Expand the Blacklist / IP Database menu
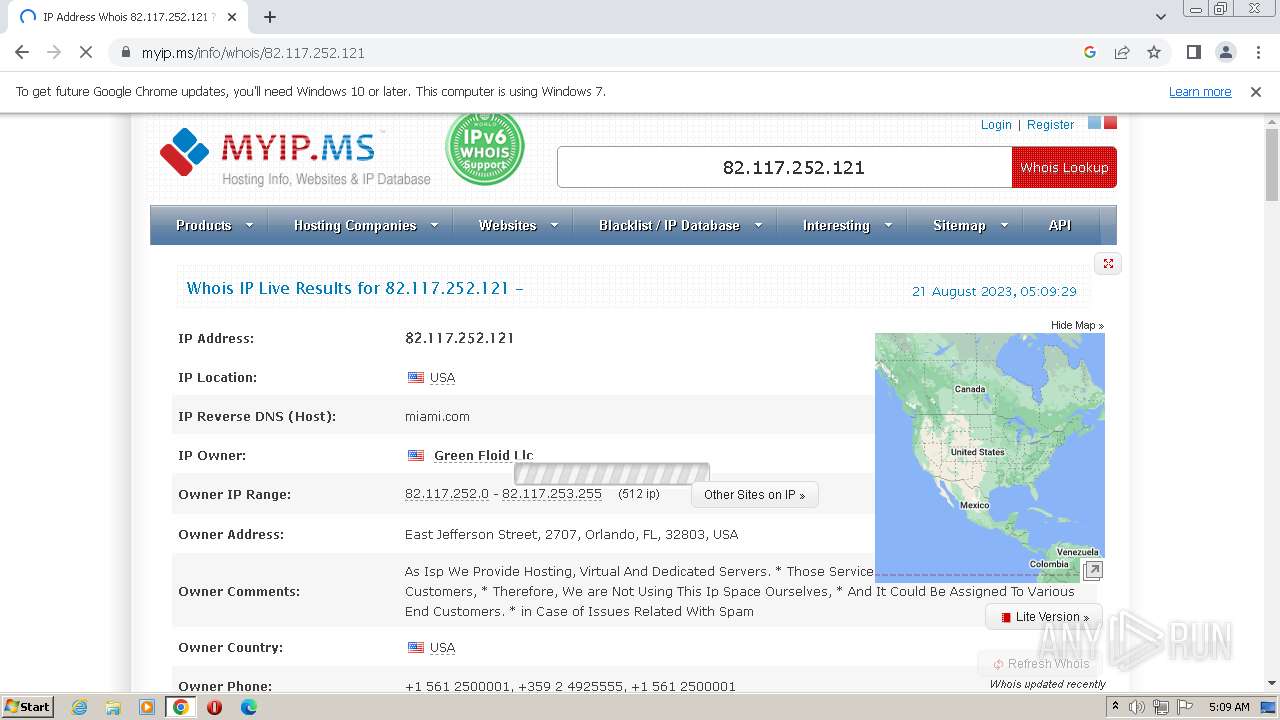Screen dimensions: 1280x720 680,226
